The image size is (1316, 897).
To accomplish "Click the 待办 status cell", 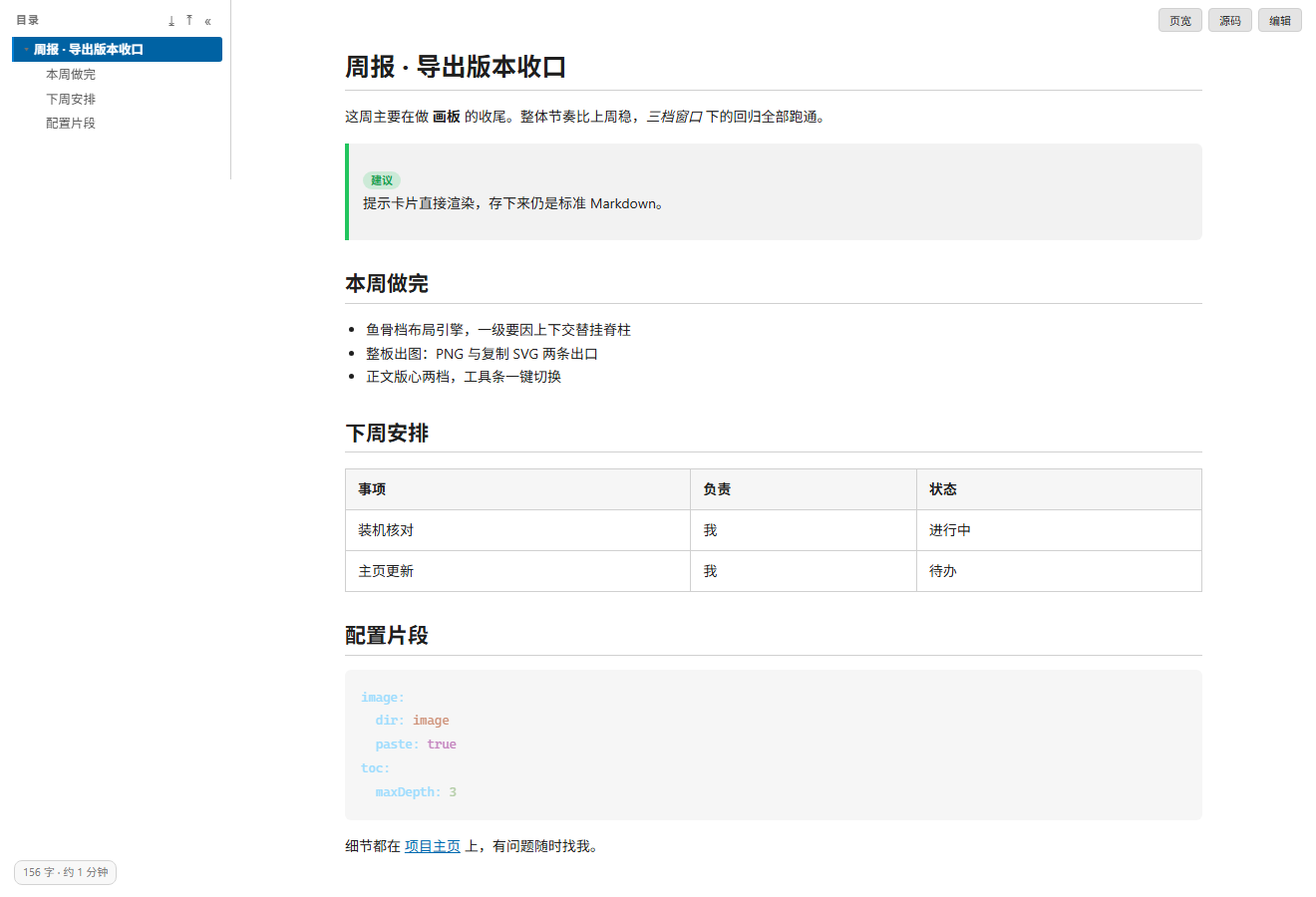I will click(1059, 571).
